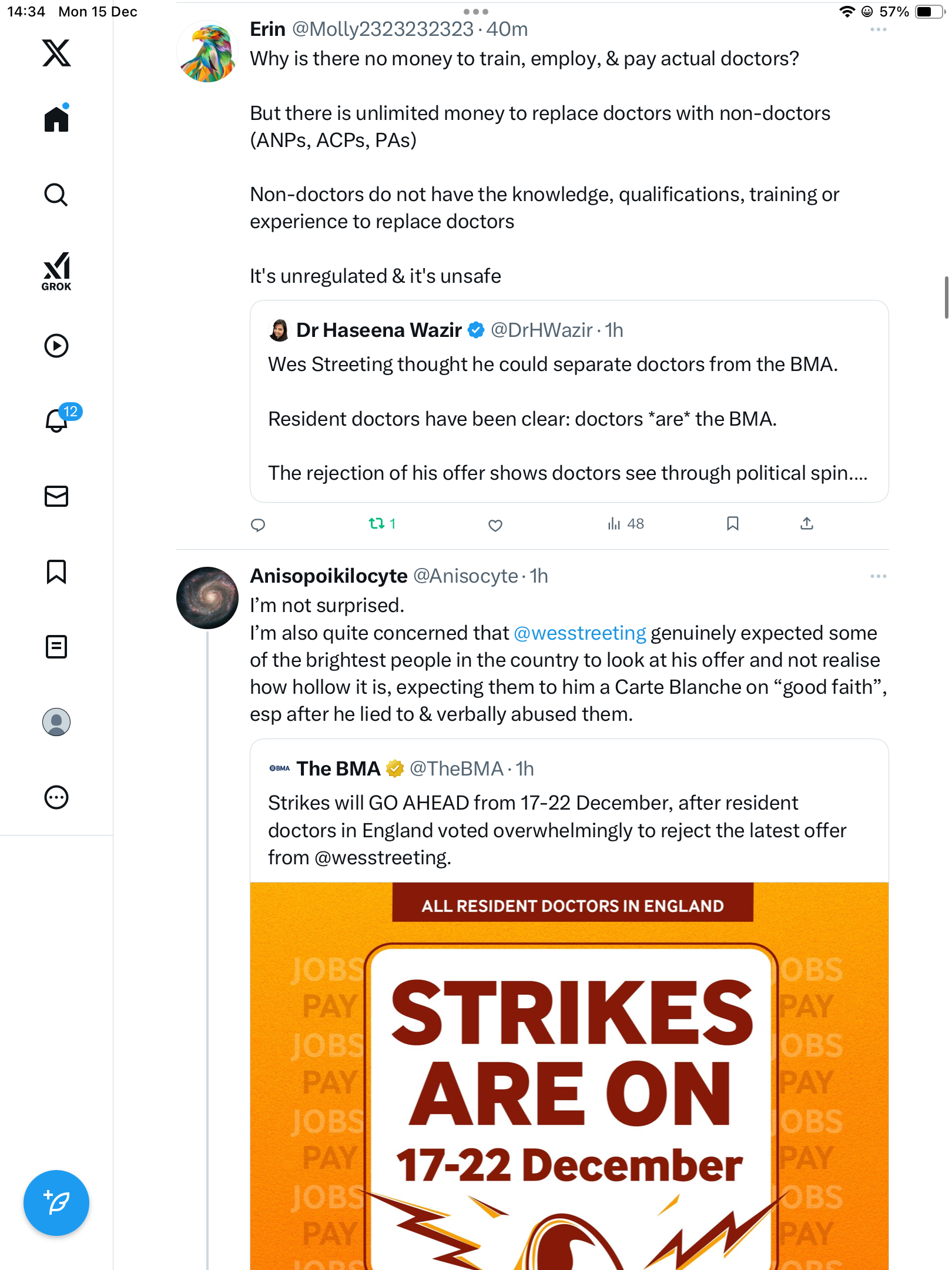Open the Search page
Image resolution: width=952 pixels, height=1270 pixels.
(x=56, y=195)
